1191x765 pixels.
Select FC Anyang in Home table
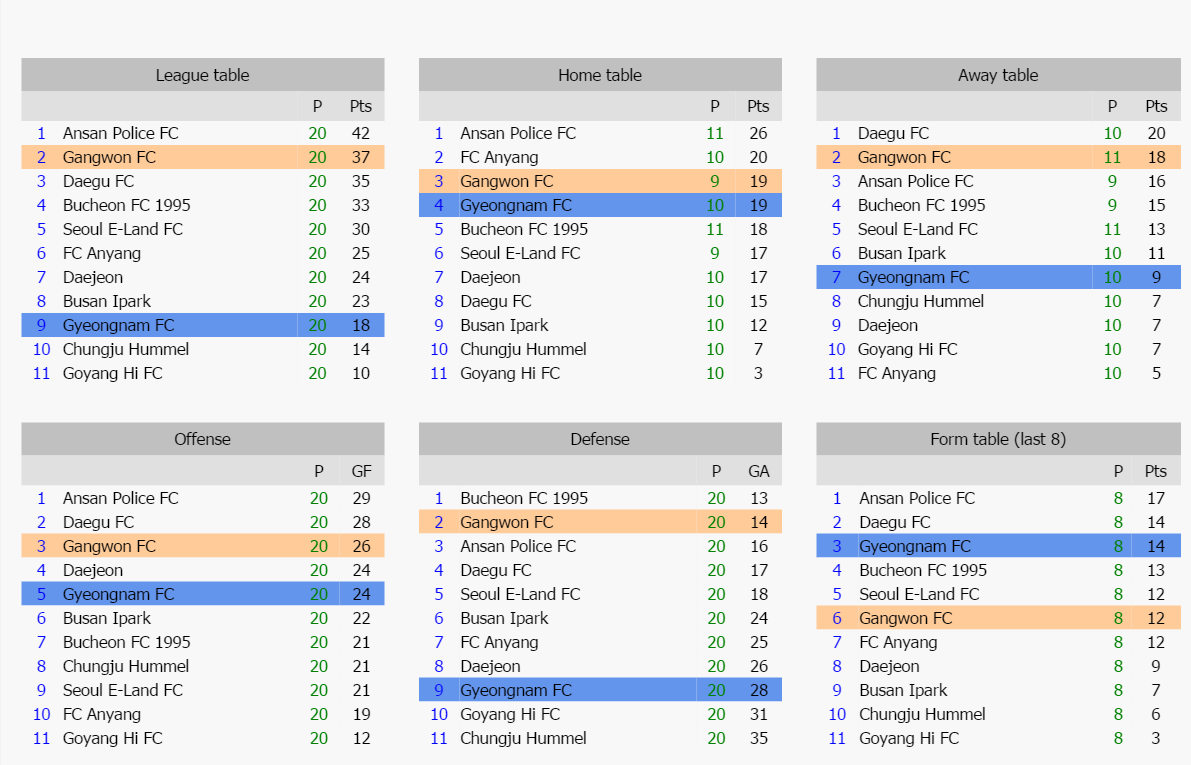[499, 157]
